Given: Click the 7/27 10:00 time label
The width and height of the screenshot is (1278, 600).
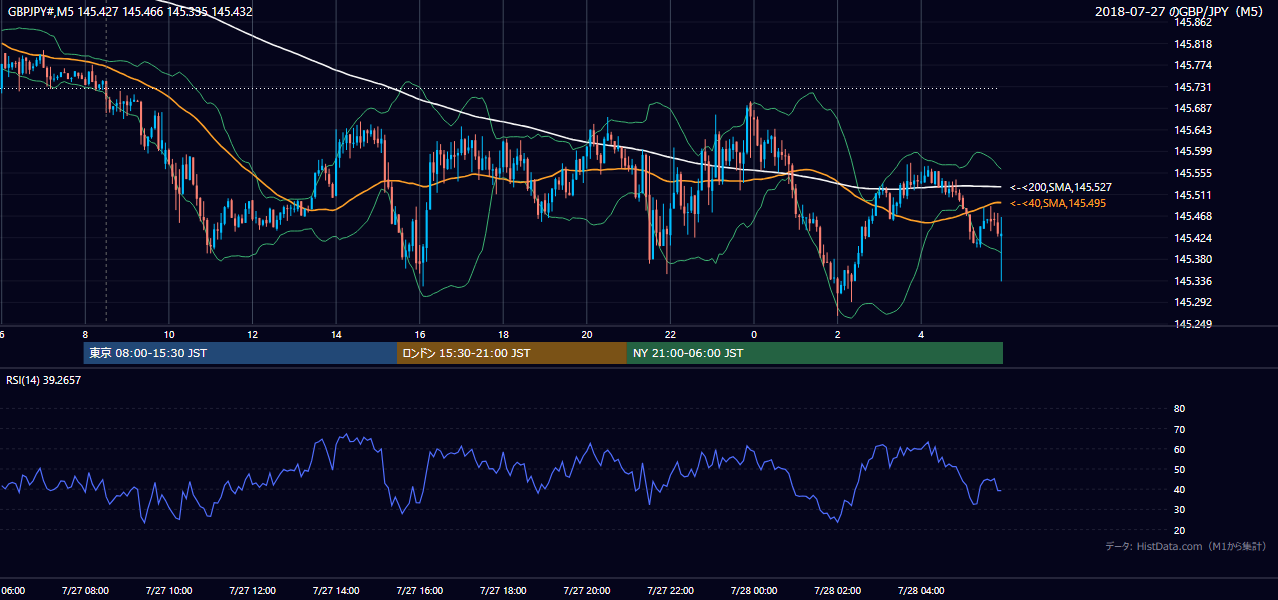Looking at the screenshot, I should click(x=168, y=590).
